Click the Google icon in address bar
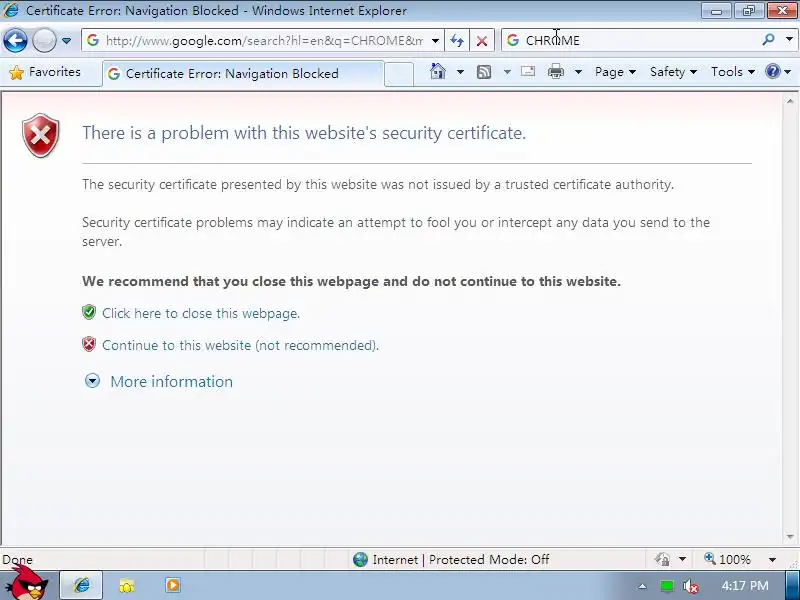Viewport: 800px width, 600px height. coord(93,40)
